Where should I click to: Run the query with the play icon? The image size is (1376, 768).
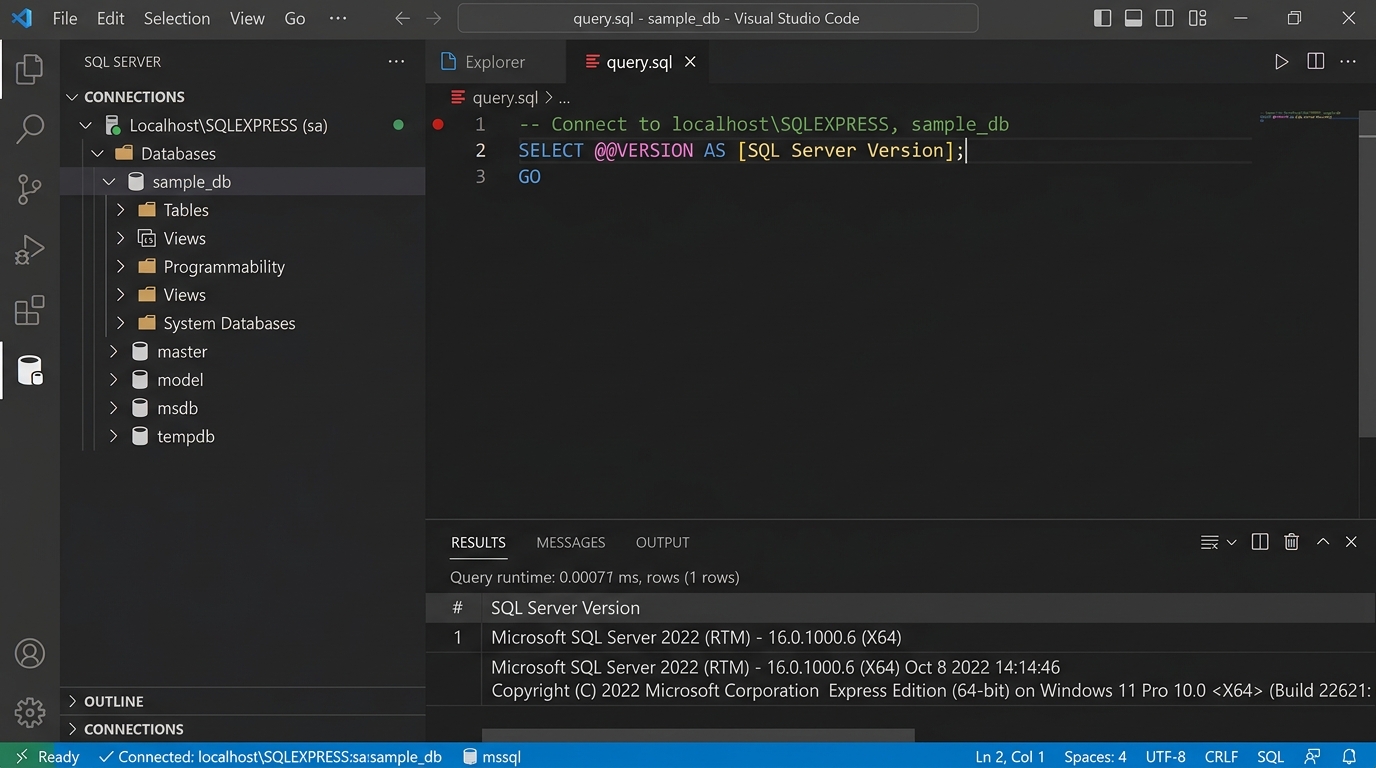click(1281, 62)
